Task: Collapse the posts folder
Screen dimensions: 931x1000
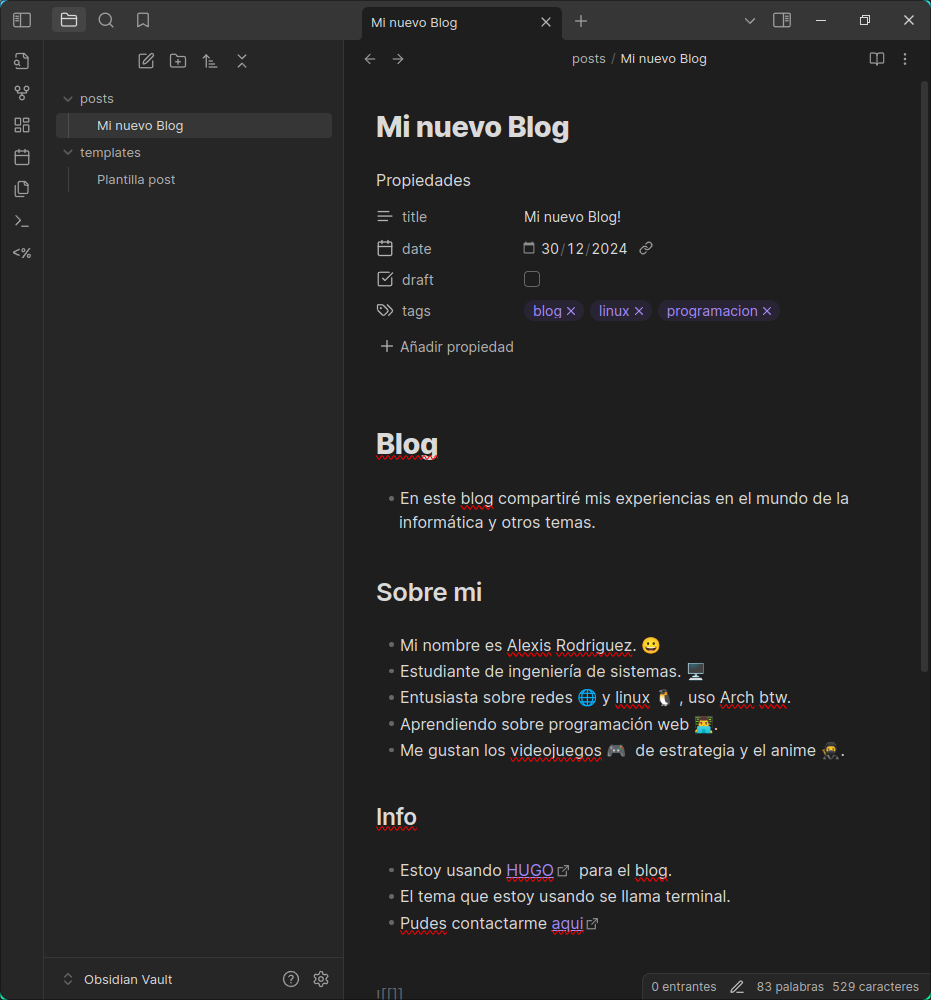Action: point(68,99)
